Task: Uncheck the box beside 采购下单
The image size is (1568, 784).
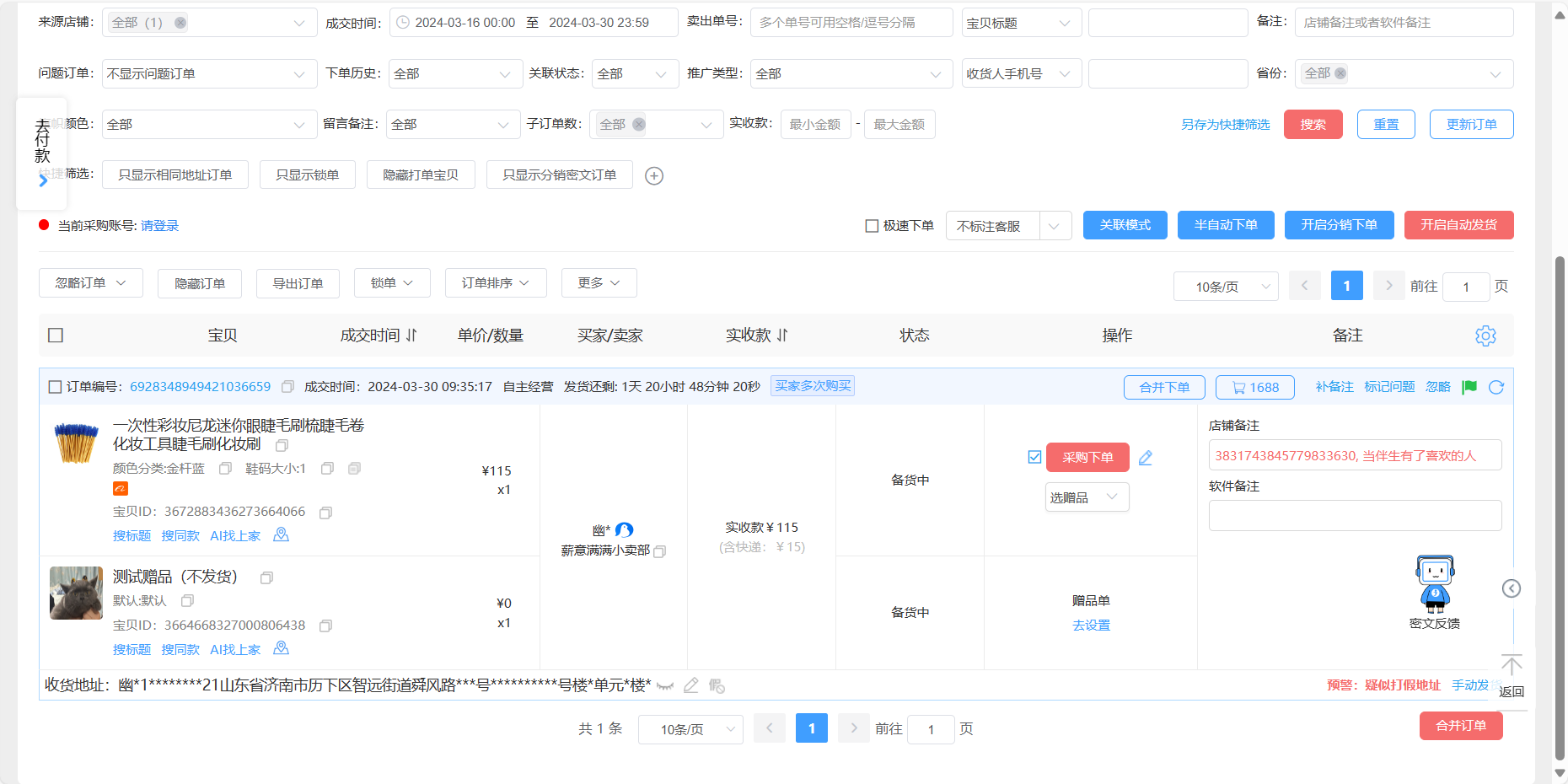Action: point(1034,457)
